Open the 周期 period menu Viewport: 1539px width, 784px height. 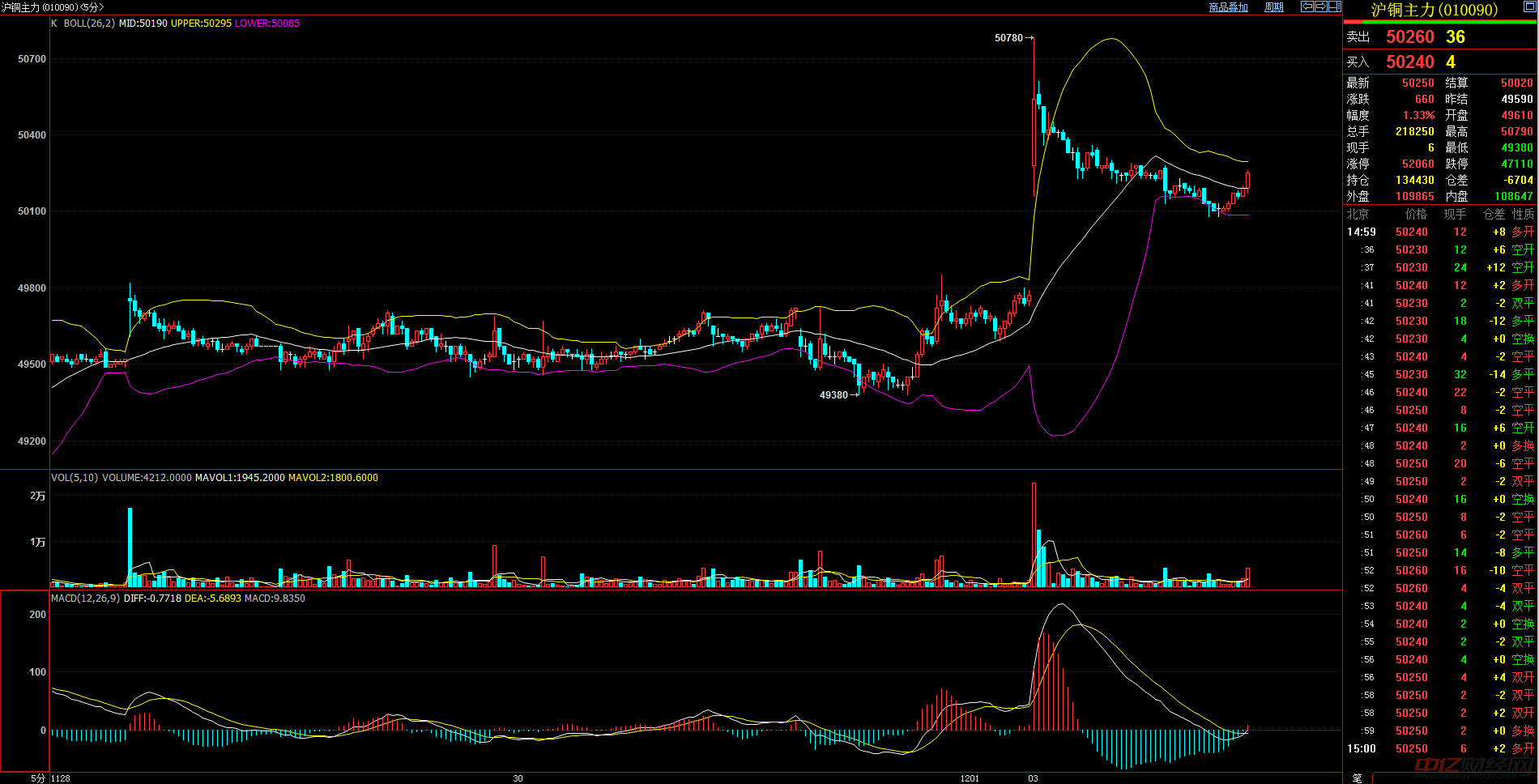pos(1273,7)
